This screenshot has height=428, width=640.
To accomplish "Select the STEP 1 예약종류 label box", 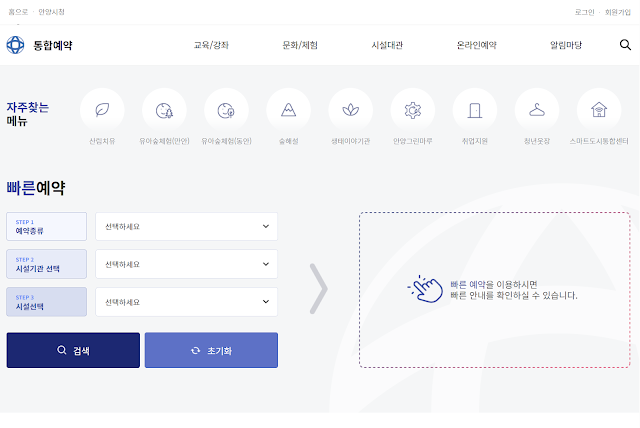I will tap(47, 226).
